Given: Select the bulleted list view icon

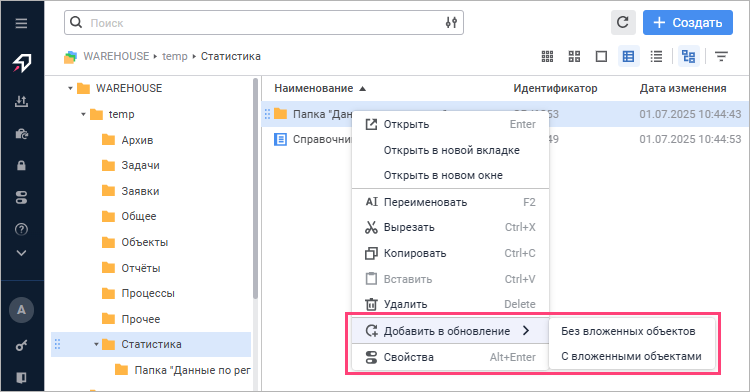Looking at the screenshot, I should point(656,56).
